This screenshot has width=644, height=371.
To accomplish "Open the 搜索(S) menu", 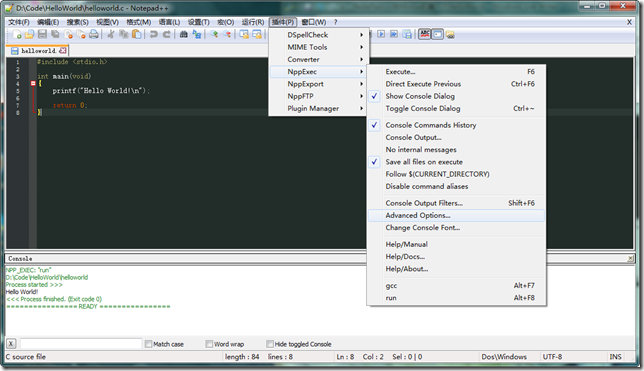I will (x=78, y=22).
